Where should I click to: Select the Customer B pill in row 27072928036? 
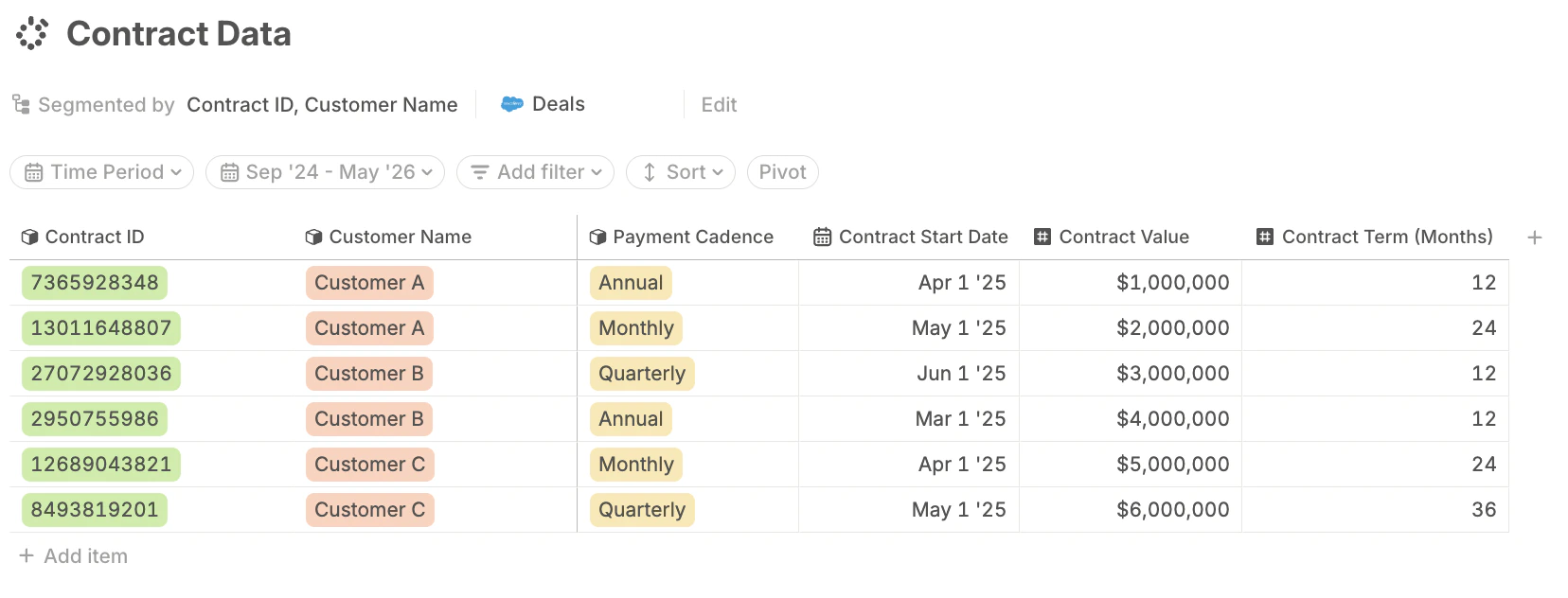[x=369, y=373]
